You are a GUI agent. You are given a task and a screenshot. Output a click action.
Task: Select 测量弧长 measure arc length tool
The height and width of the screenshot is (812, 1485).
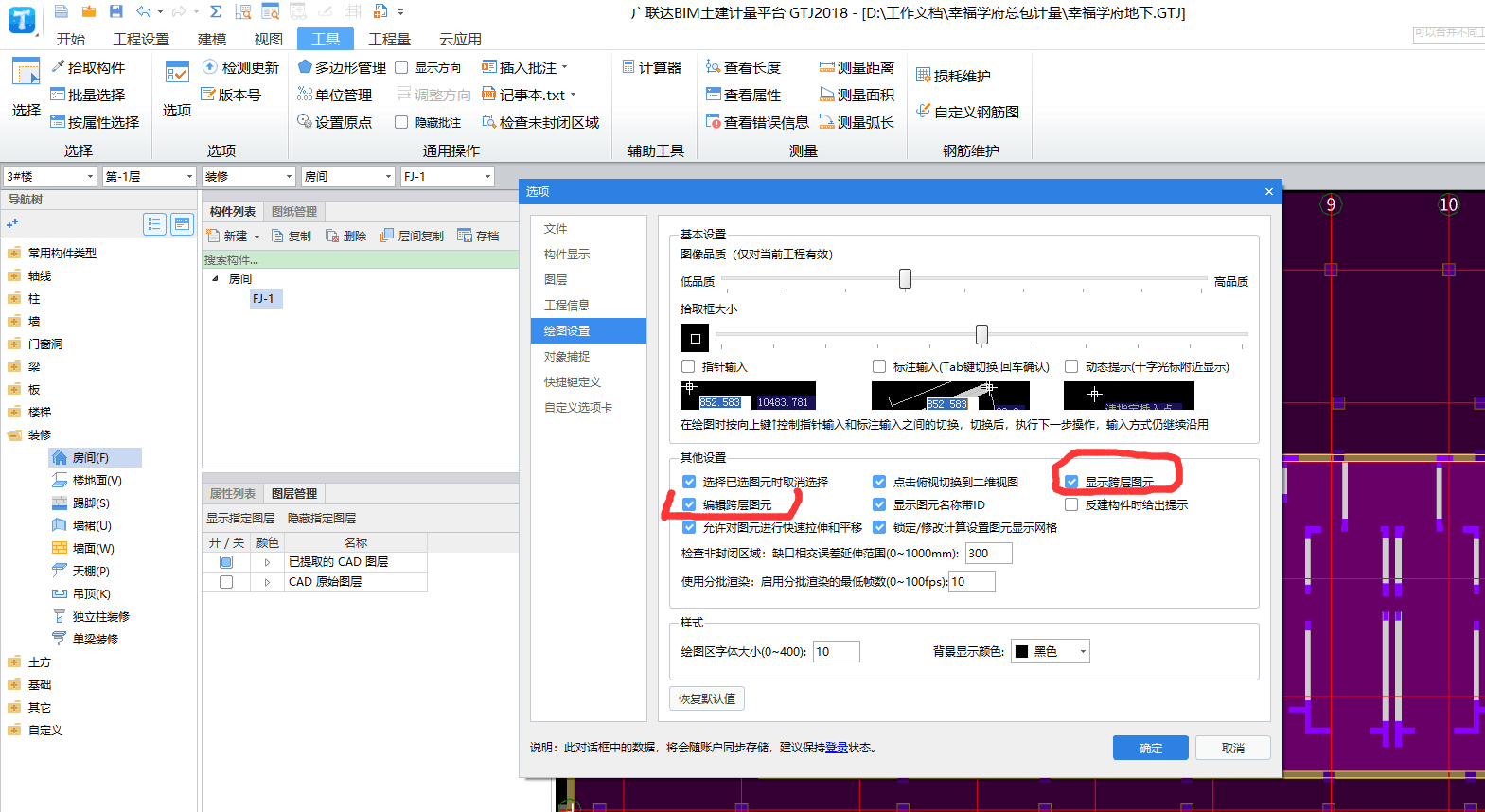pyautogui.click(x=857, y=122)
